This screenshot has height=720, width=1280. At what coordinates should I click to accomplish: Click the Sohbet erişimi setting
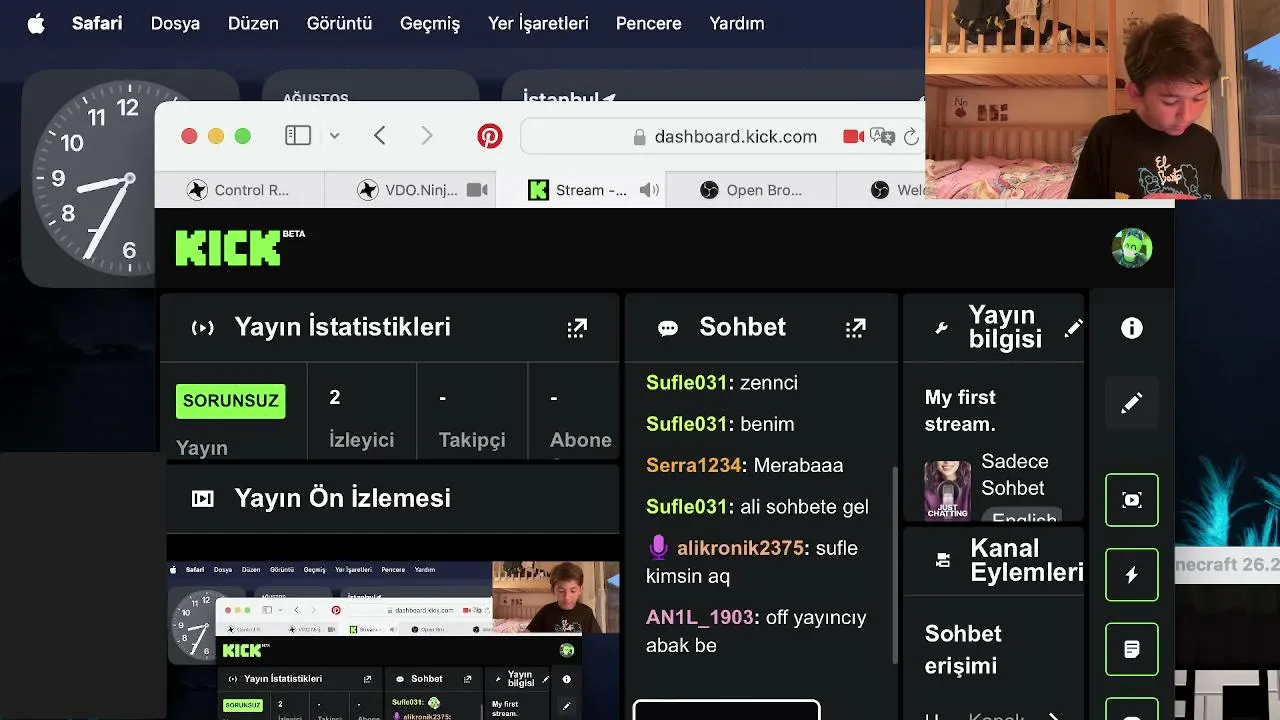point(963,650)
